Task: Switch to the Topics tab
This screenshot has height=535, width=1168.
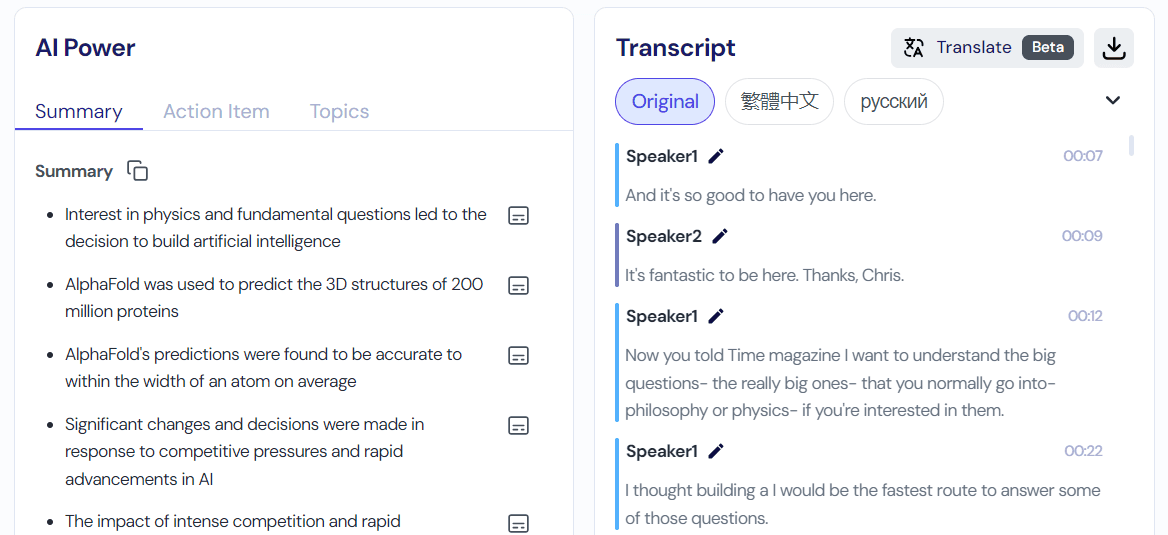Action: click(339, 111)
